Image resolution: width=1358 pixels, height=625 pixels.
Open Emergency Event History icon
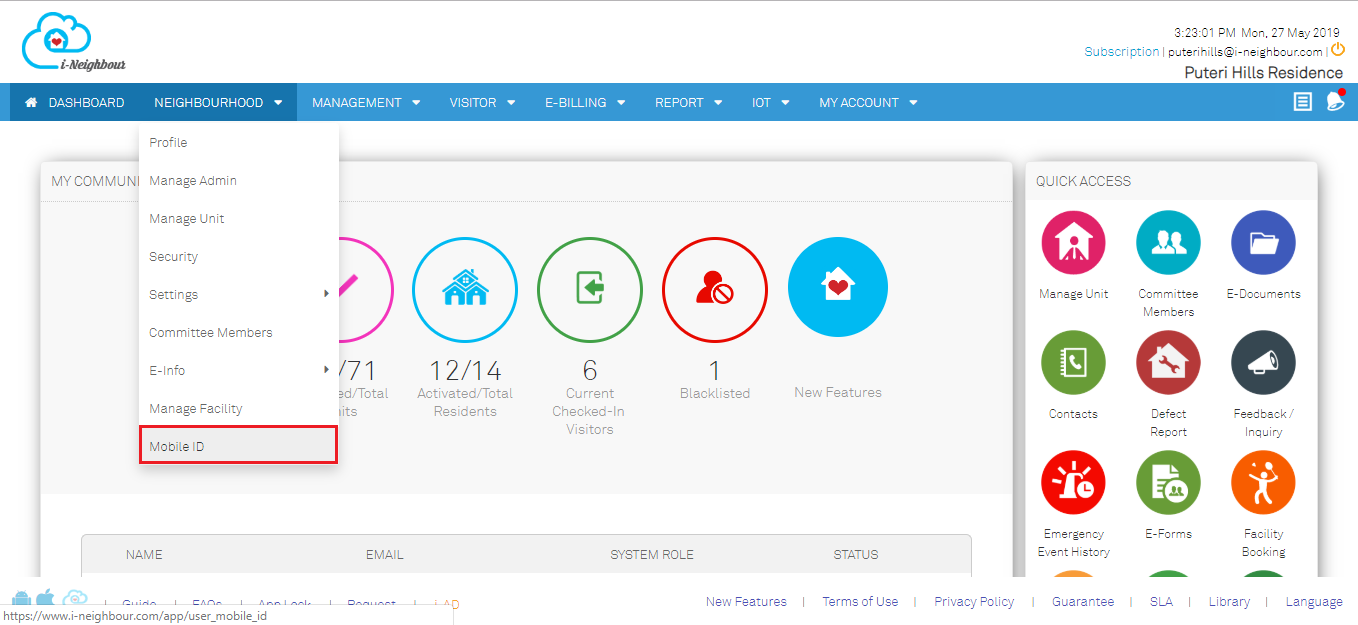[x=1073, y=482]
